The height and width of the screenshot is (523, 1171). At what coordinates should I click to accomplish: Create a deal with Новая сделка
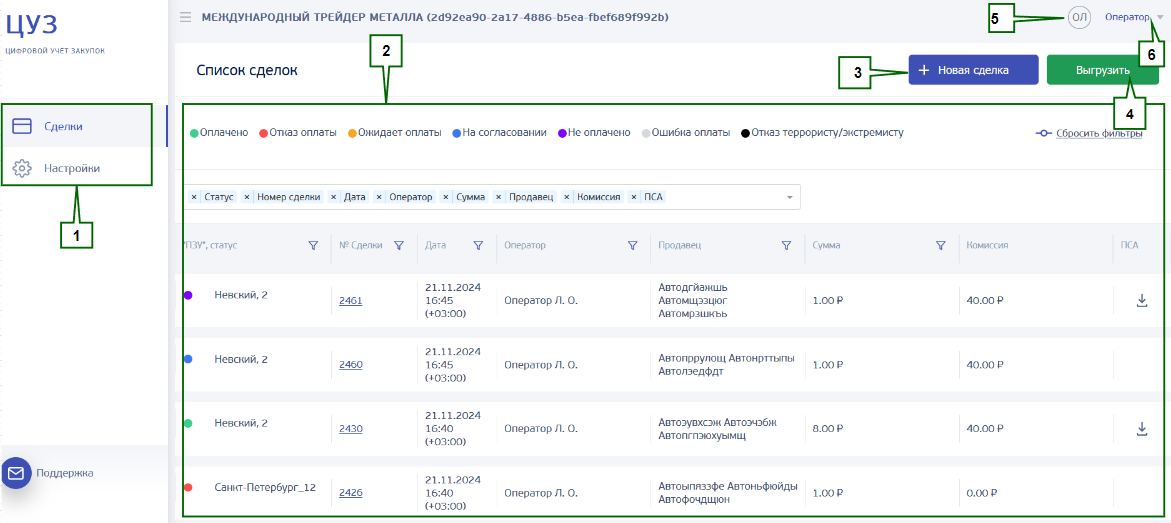tap(973, 69)
